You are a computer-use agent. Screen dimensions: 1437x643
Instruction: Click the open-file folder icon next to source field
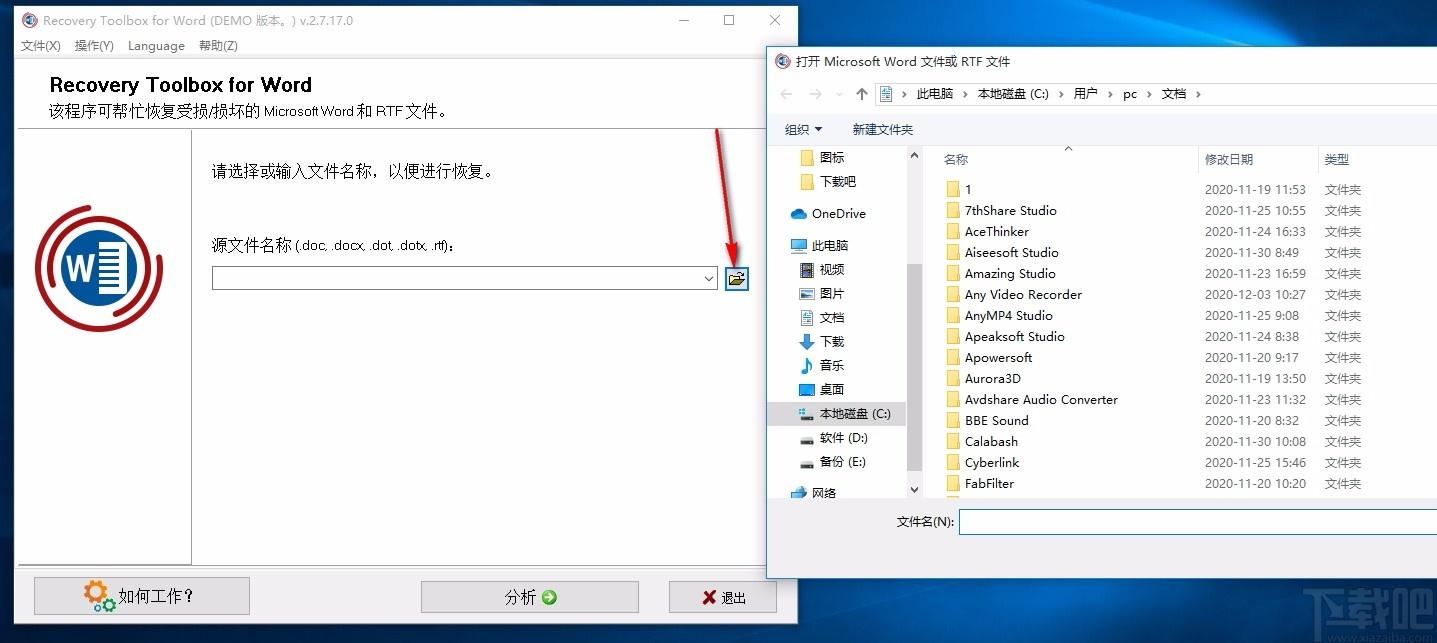click(x=737, y=279)
